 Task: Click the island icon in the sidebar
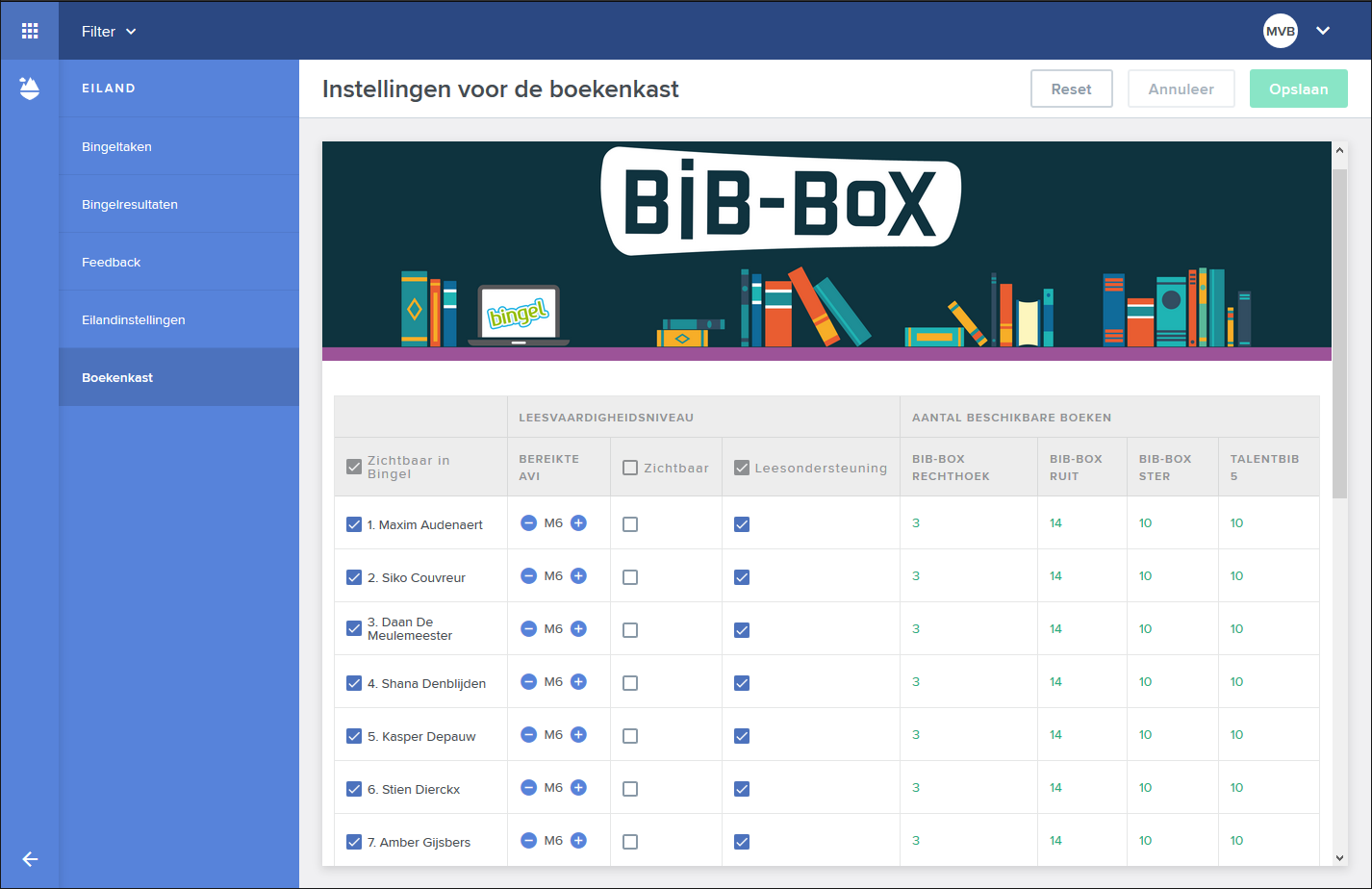click(30, 89)
